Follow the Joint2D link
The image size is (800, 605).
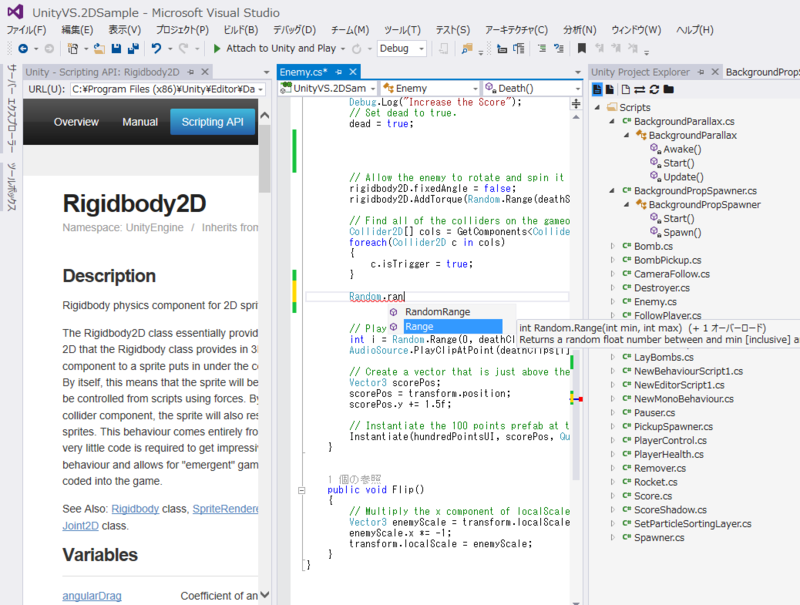coord(80,526)
